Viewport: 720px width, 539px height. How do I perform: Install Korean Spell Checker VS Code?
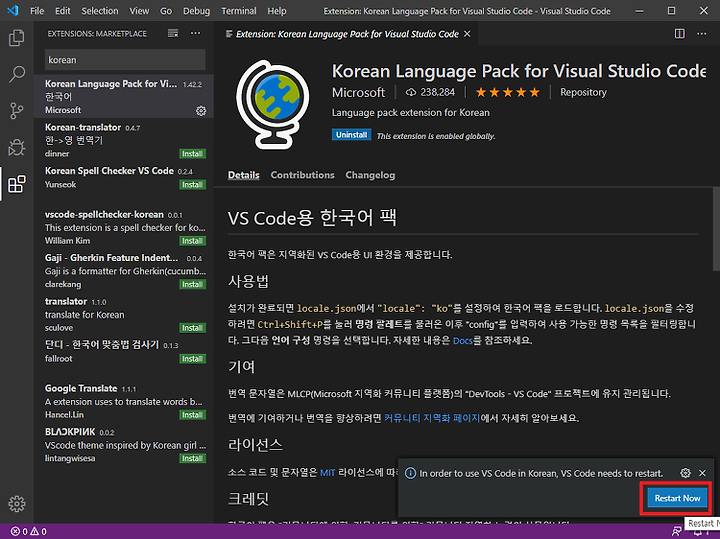pyautogui.click(x=192, y=185)
